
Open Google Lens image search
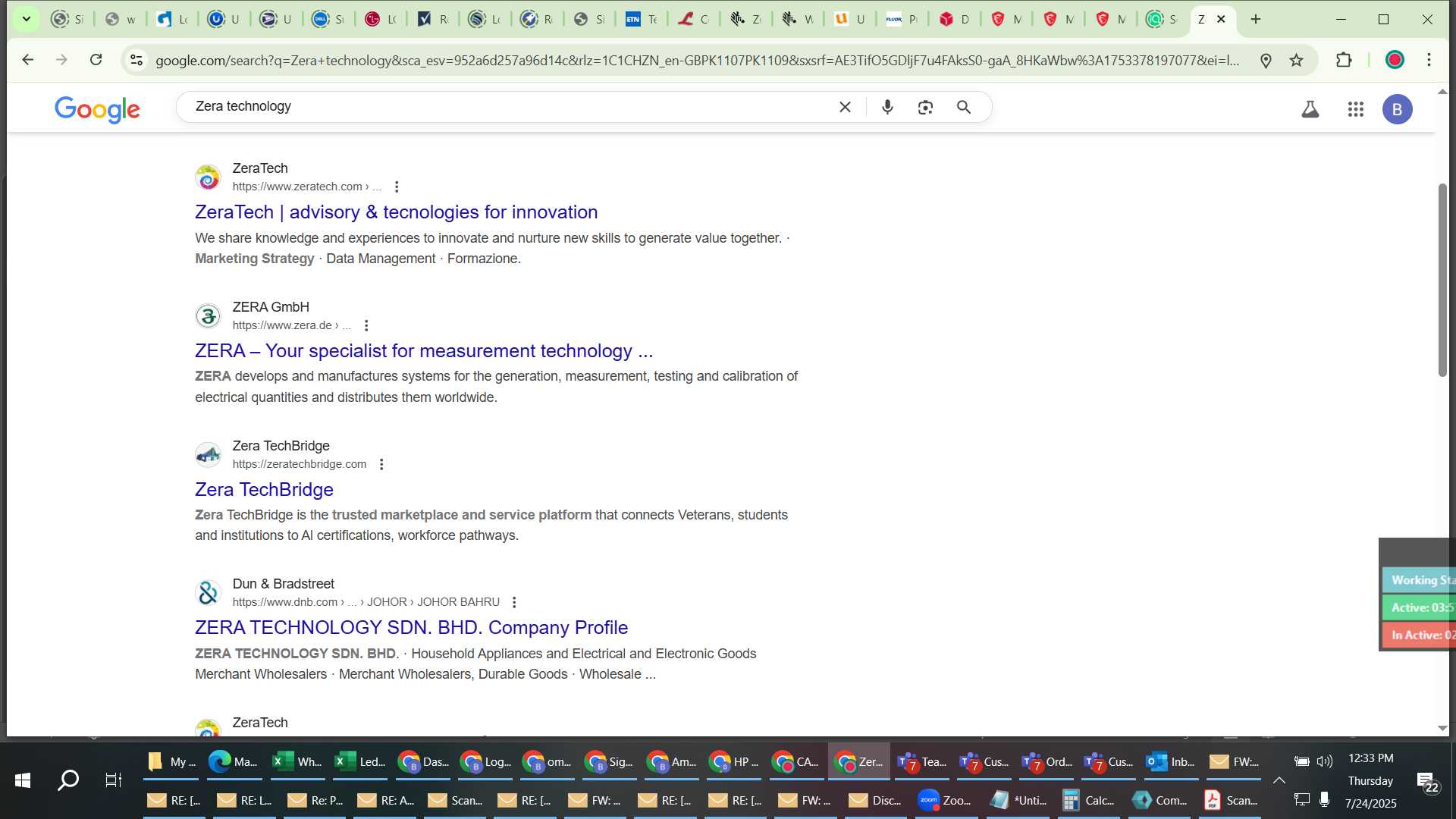925,107
